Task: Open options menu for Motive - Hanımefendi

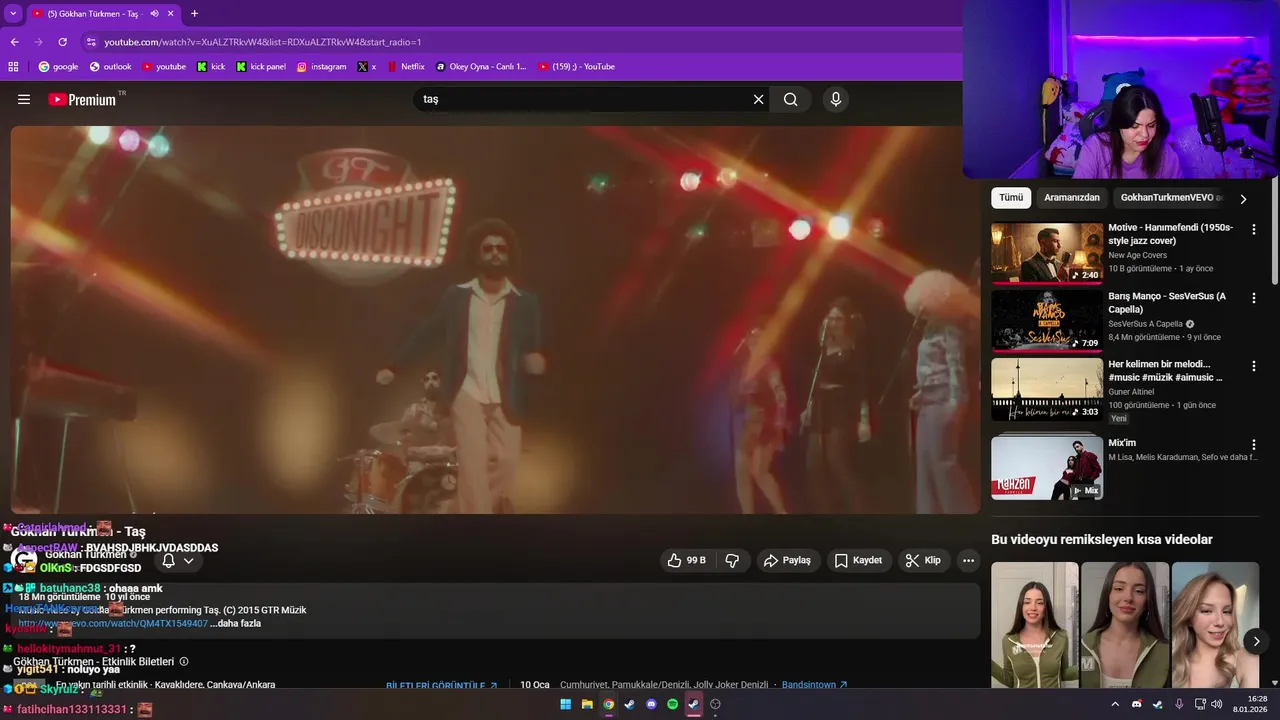Action: coord(1254,230)
